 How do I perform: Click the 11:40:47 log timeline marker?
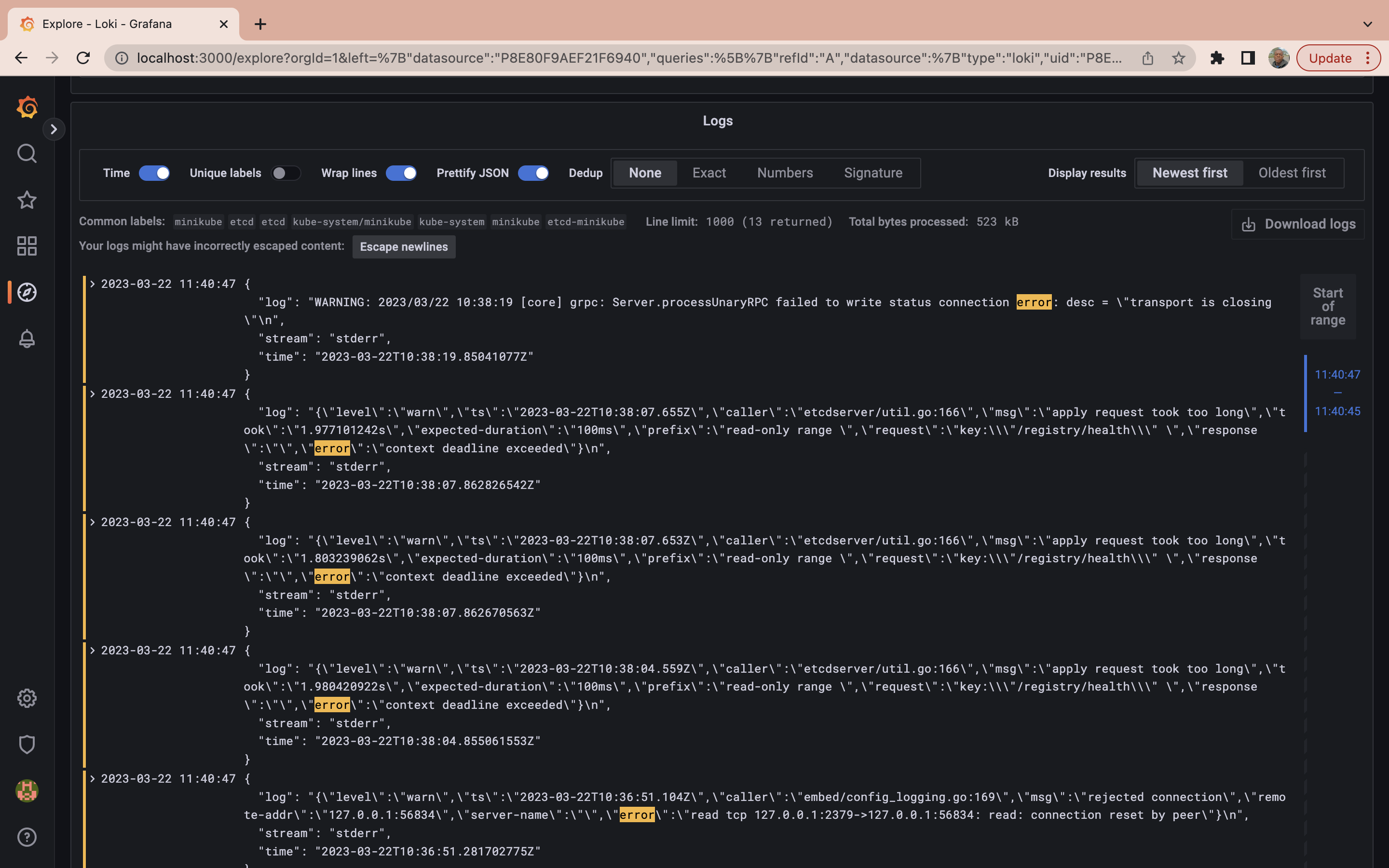pos(1337,374)
